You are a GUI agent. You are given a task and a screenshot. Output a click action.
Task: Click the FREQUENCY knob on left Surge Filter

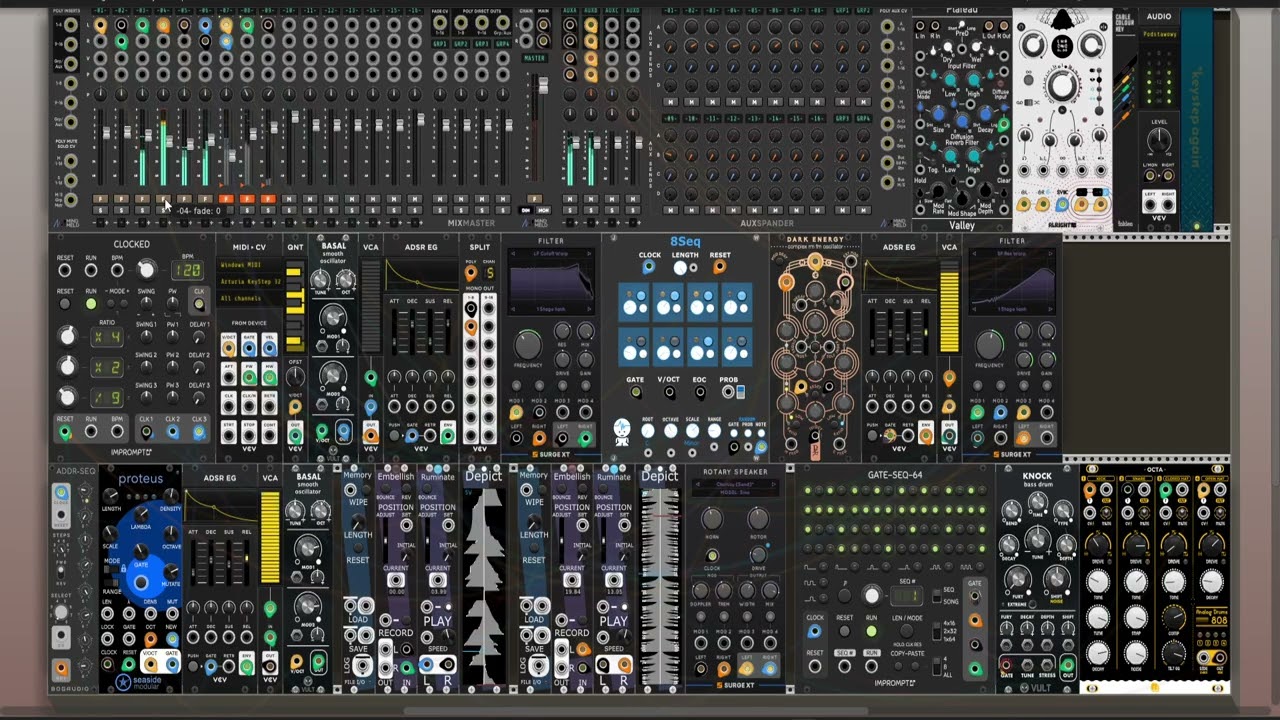pos(528,346)
